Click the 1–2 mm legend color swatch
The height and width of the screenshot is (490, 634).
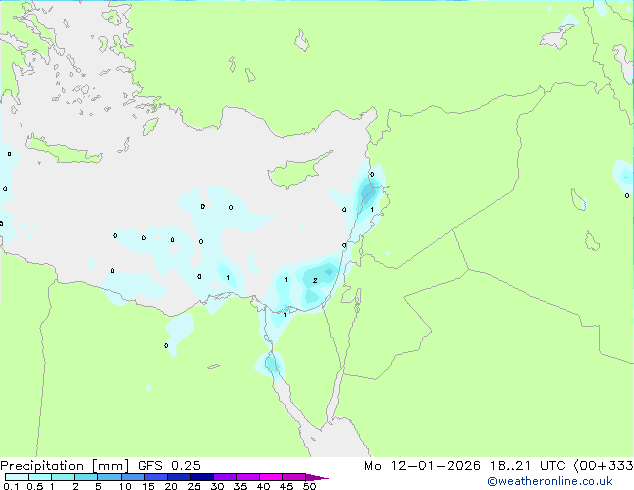click(63, 477)
